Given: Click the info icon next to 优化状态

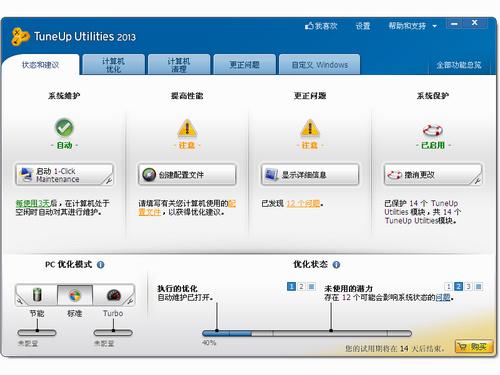Looking at the screenshot, I should click(x=336, y=265).
